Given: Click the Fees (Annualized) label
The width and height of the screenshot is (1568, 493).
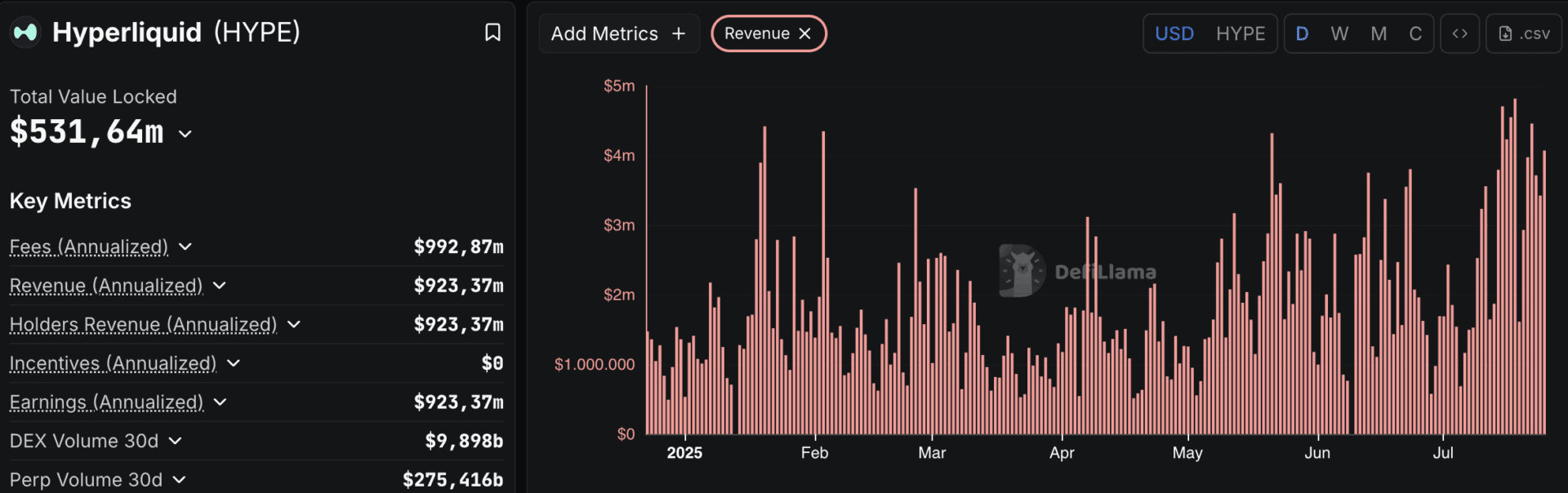Looking at the screenshot, I should pyautogui.click(x=89, y=246).
